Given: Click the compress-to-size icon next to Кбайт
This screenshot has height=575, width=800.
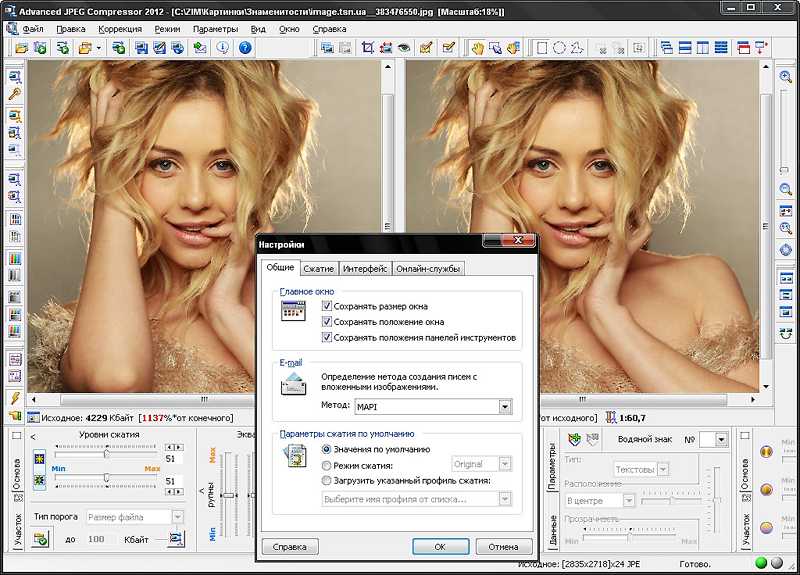Looking at the screenshot, I should (x=176, y=539).
